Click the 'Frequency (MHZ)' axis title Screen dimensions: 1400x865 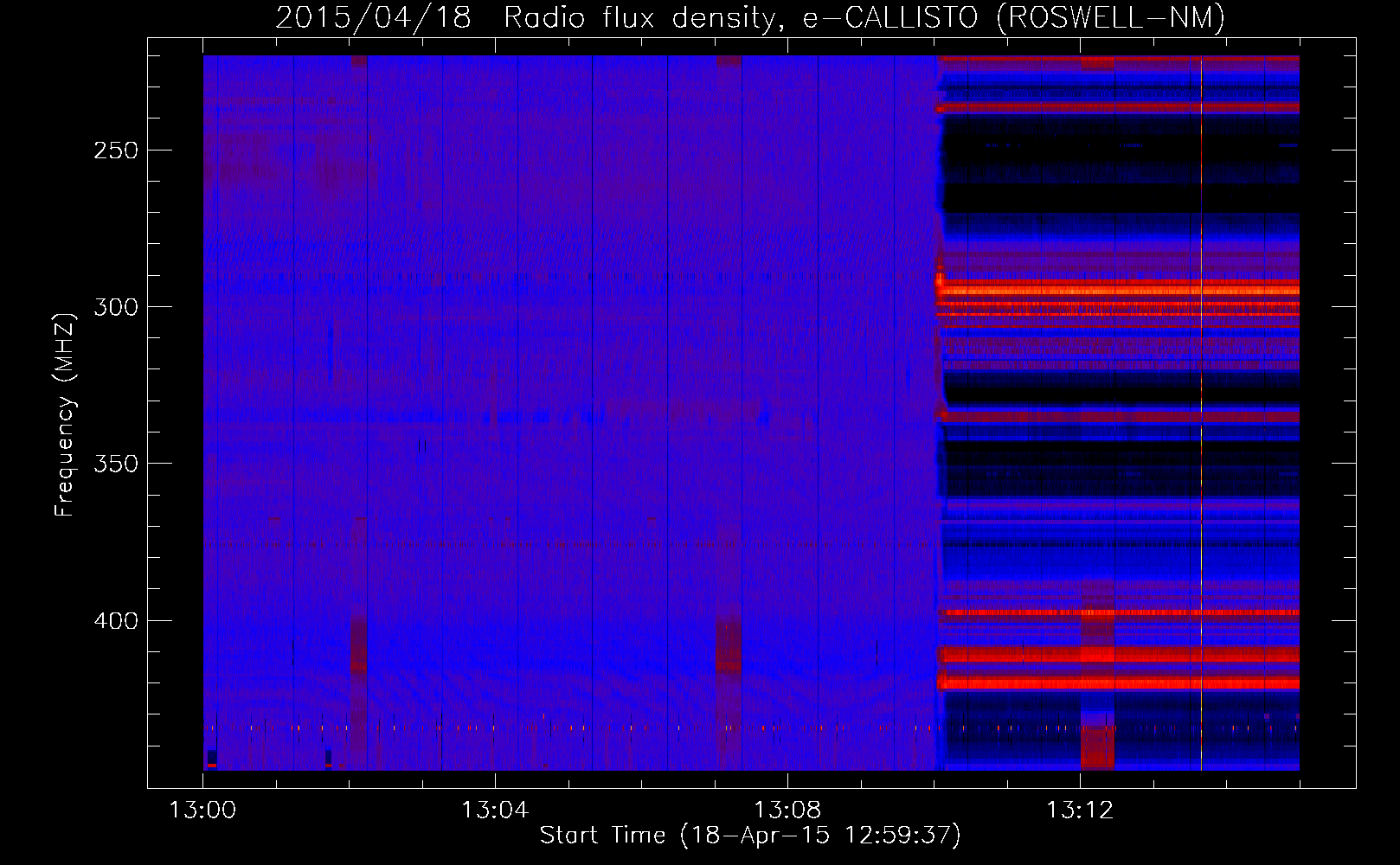(65, 414)
